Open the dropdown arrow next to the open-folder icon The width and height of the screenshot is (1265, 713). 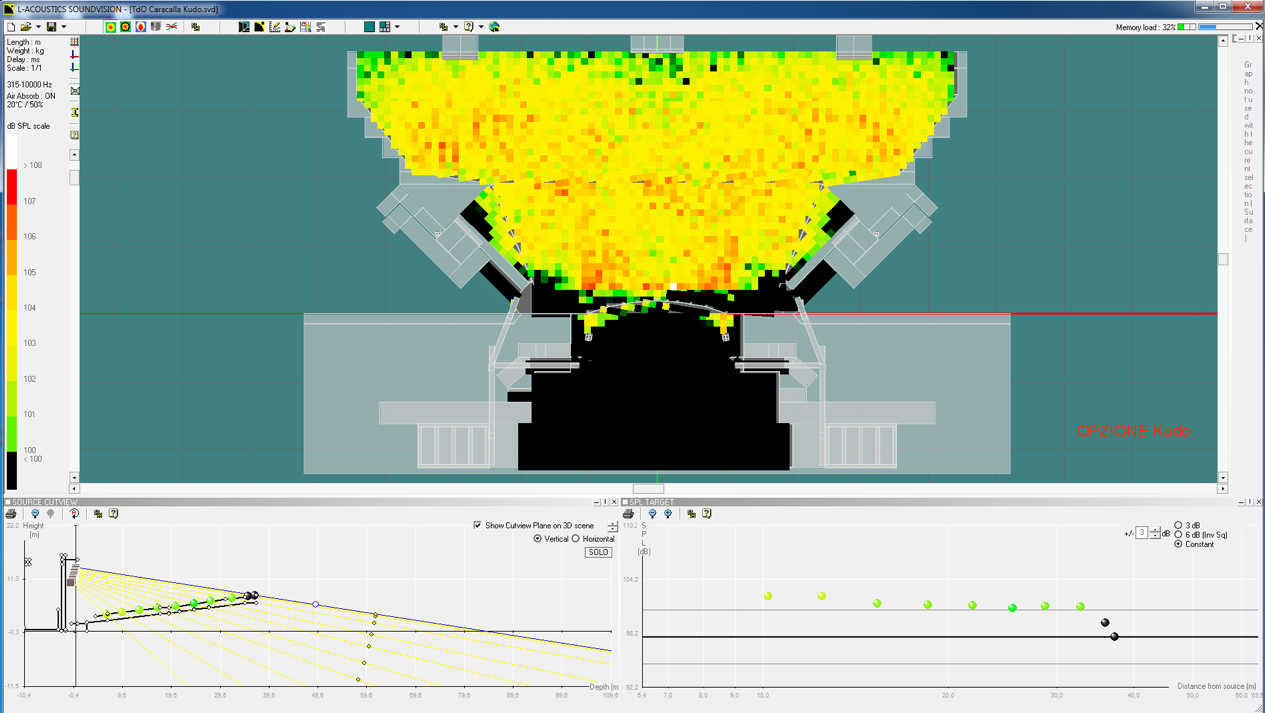click(x=39, y=27)
